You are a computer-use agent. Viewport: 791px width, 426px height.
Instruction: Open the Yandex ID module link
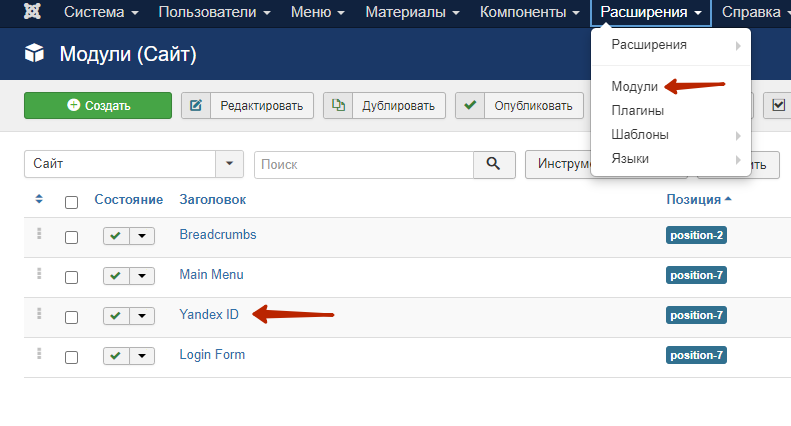pyautogui.click(x=209, y=314)
